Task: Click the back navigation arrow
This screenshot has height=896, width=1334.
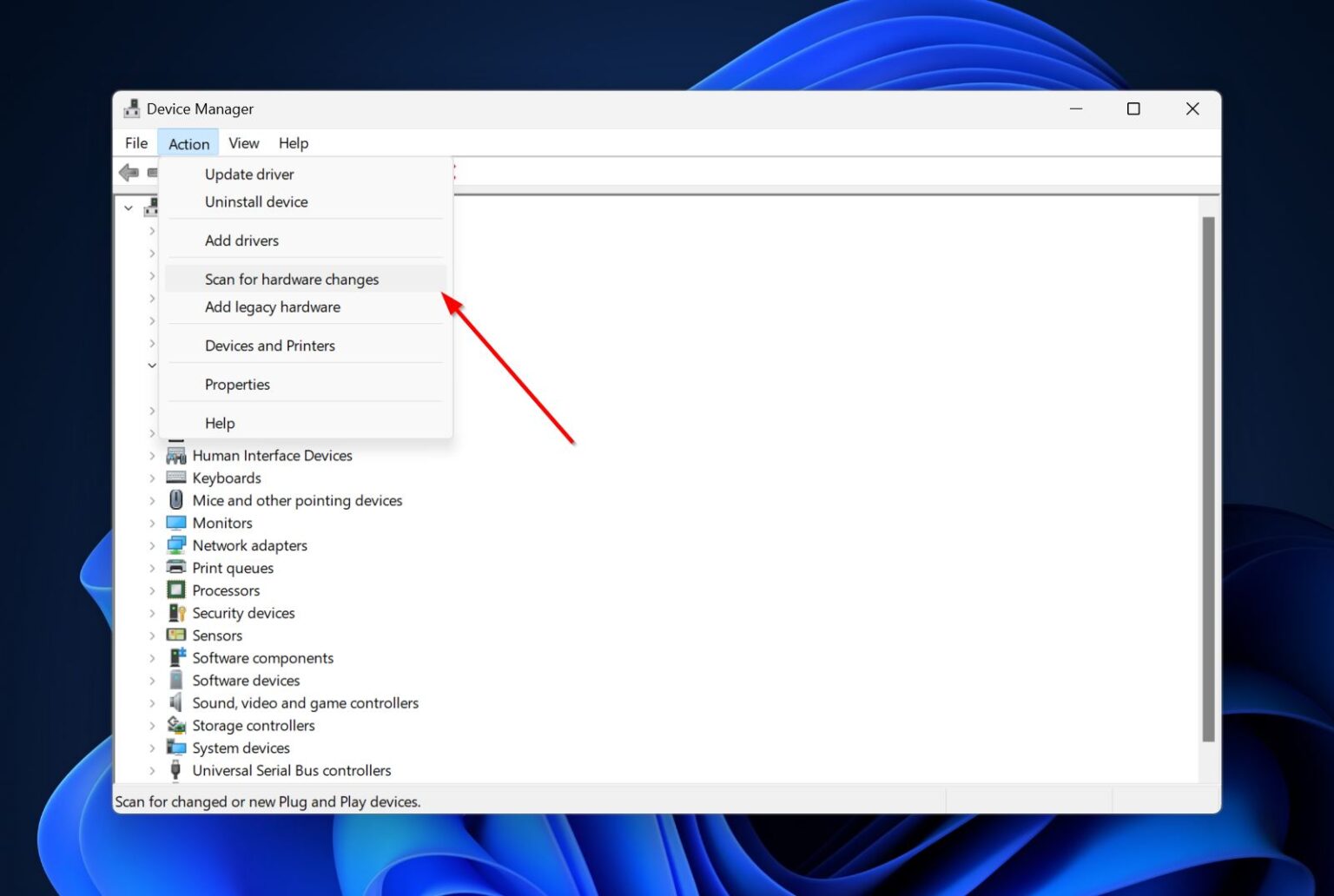Action: (130, 172)
